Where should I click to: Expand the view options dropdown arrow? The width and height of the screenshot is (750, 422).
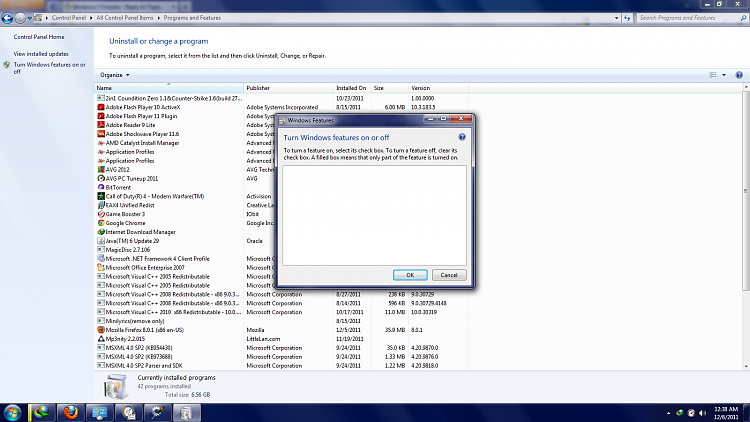(724, 75)
